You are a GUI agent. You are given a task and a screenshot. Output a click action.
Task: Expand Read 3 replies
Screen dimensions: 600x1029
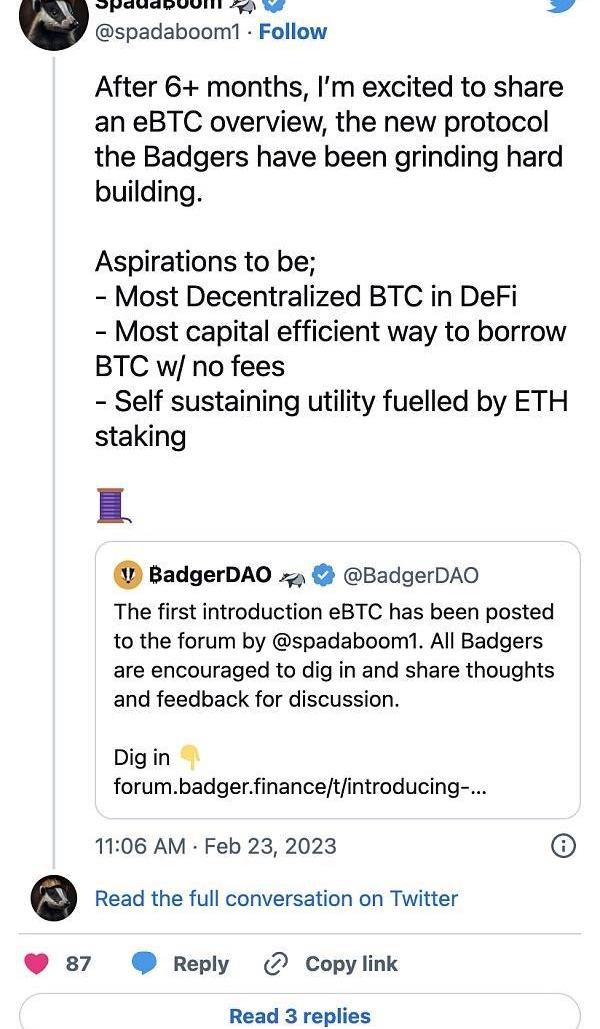(300, 1016)
